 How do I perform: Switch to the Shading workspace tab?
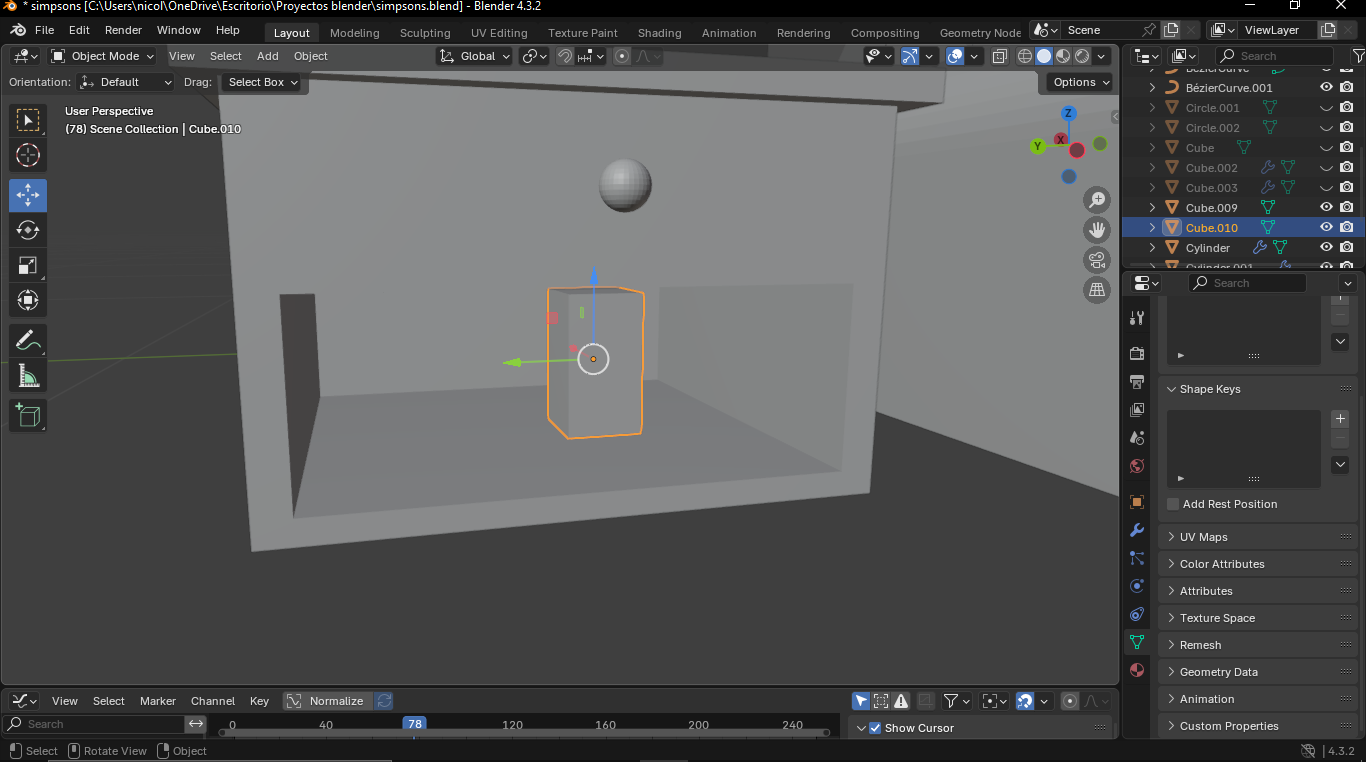point(660,33)
